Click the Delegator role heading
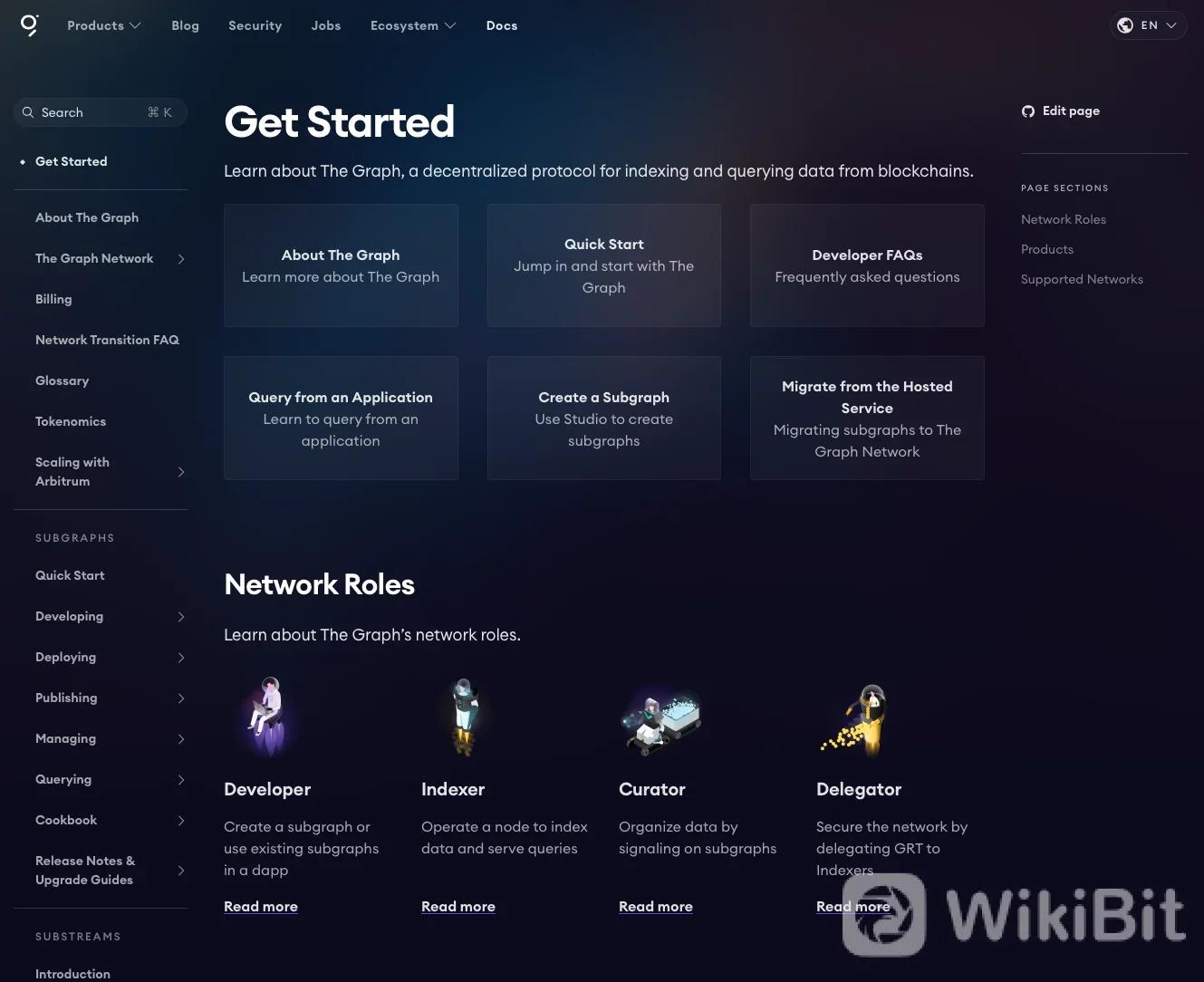 tap(859, 789)
